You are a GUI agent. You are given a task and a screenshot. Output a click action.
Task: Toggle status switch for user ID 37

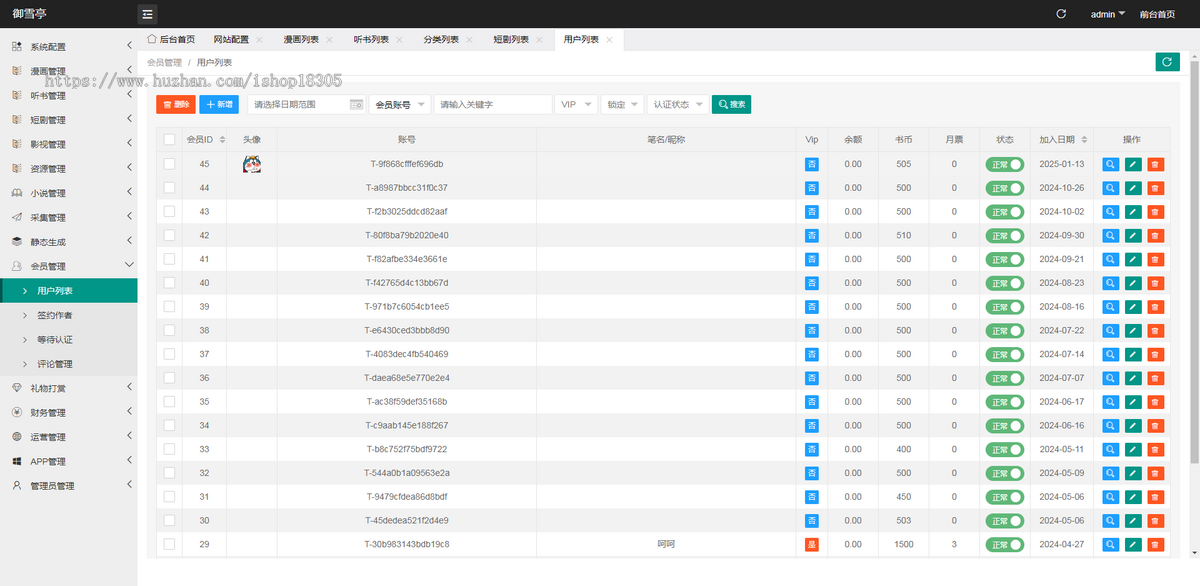[x=1005, y=355]
